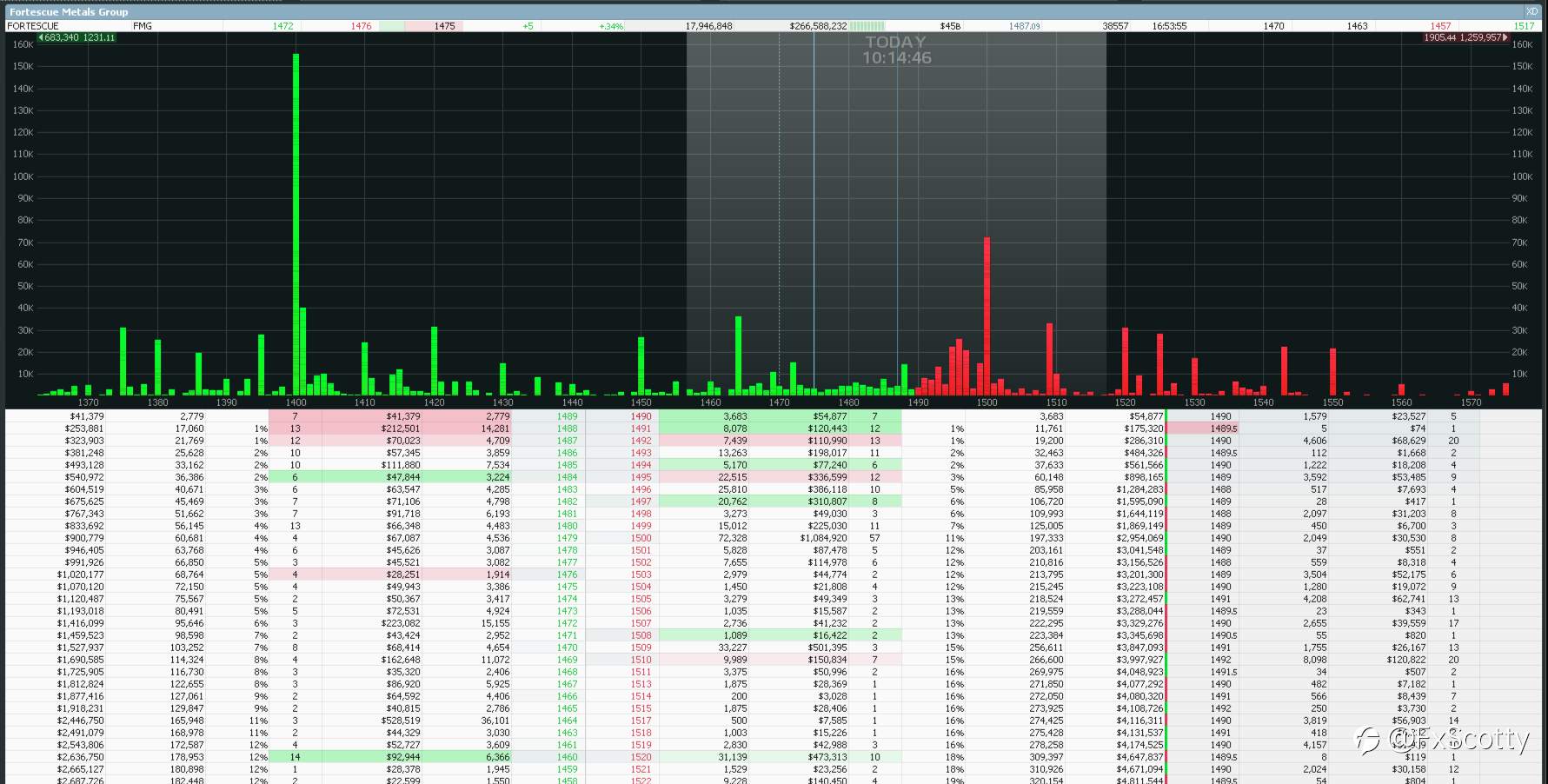Click the $266,588,232 traded value

click(x=818, y=26)
